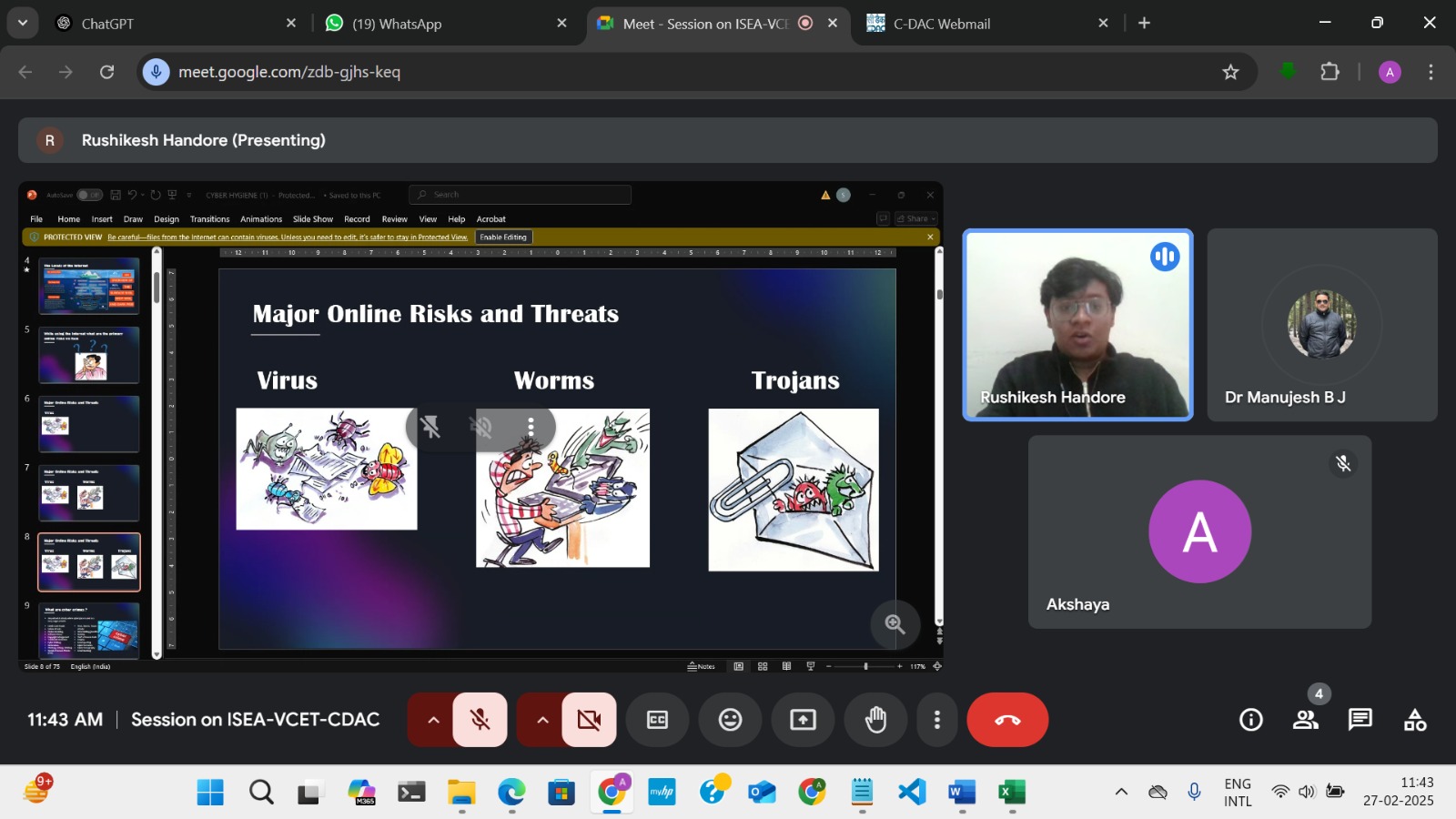Open the chat with everyone panel
The image size is (1456, 819).
[x=1360, y=720]
